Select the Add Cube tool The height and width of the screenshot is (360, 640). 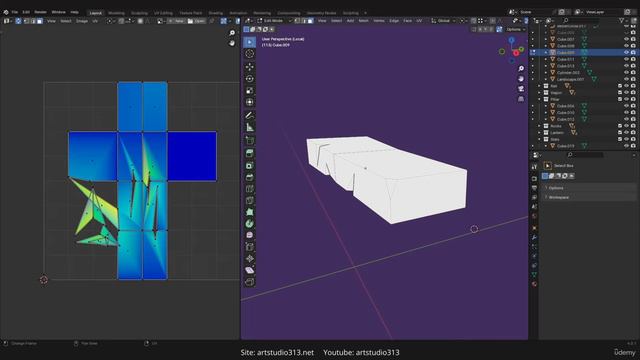tap(250, 141)
